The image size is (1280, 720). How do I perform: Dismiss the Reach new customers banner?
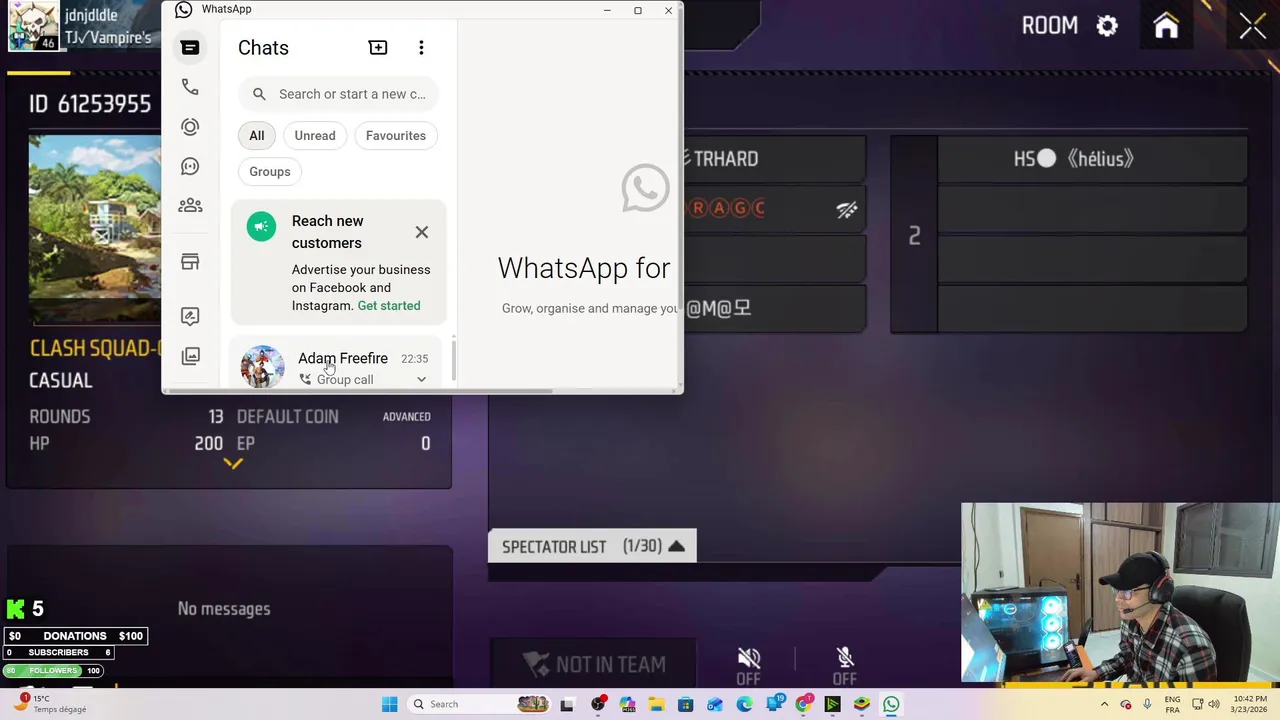(x=422, y=232)
